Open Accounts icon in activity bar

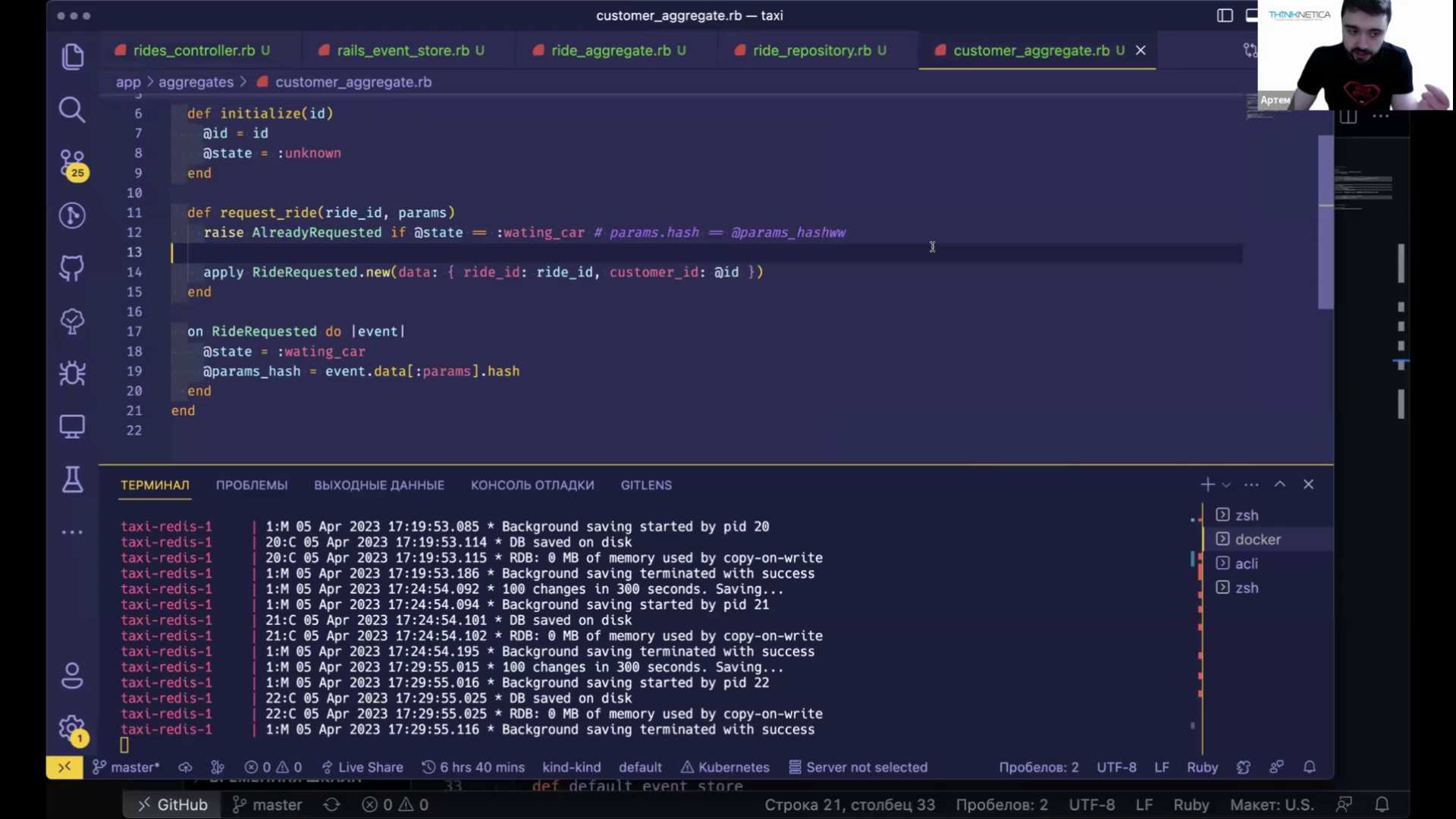tap(72, 676)
